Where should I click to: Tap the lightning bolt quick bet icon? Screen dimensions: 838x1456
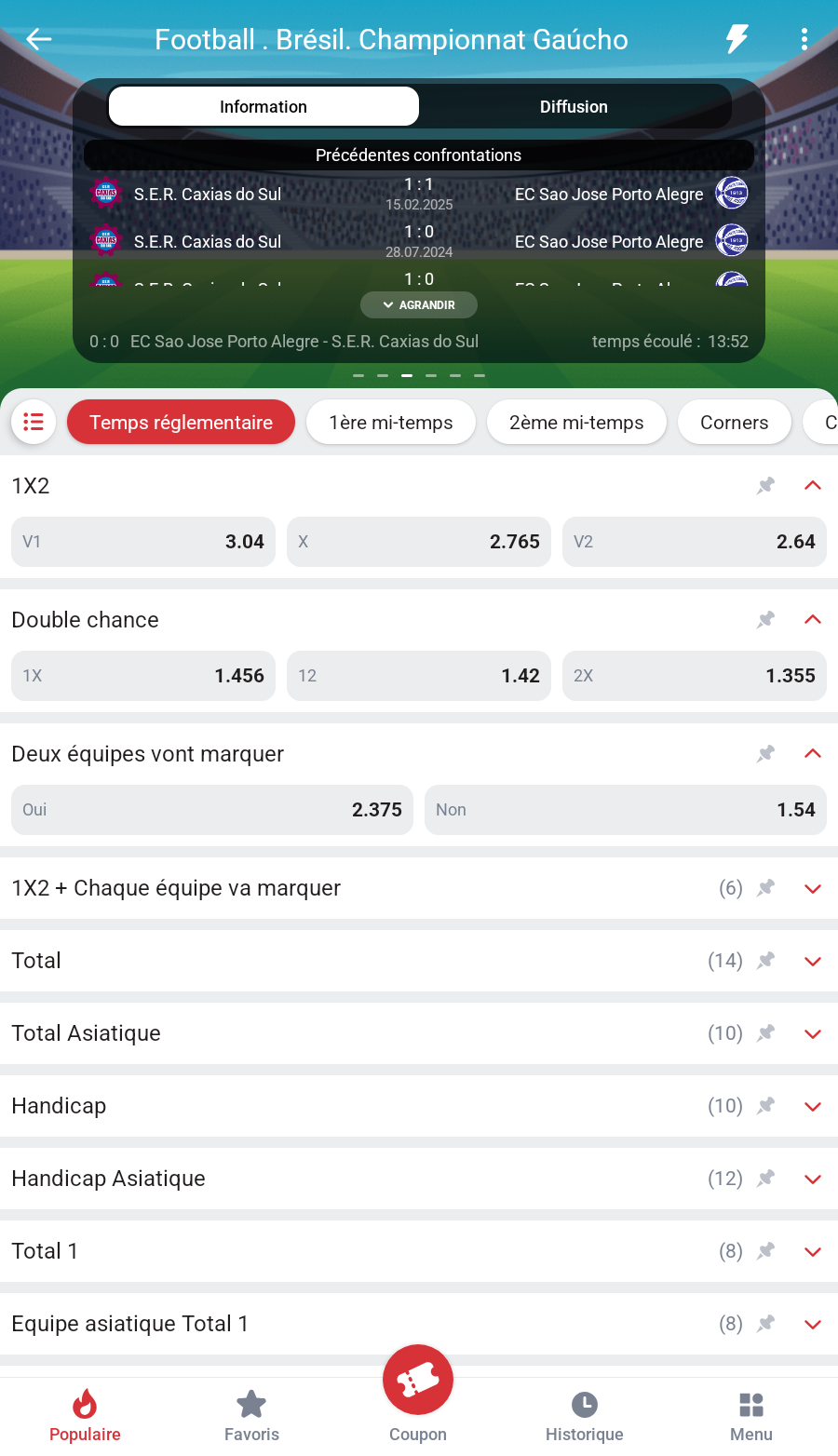737,39
